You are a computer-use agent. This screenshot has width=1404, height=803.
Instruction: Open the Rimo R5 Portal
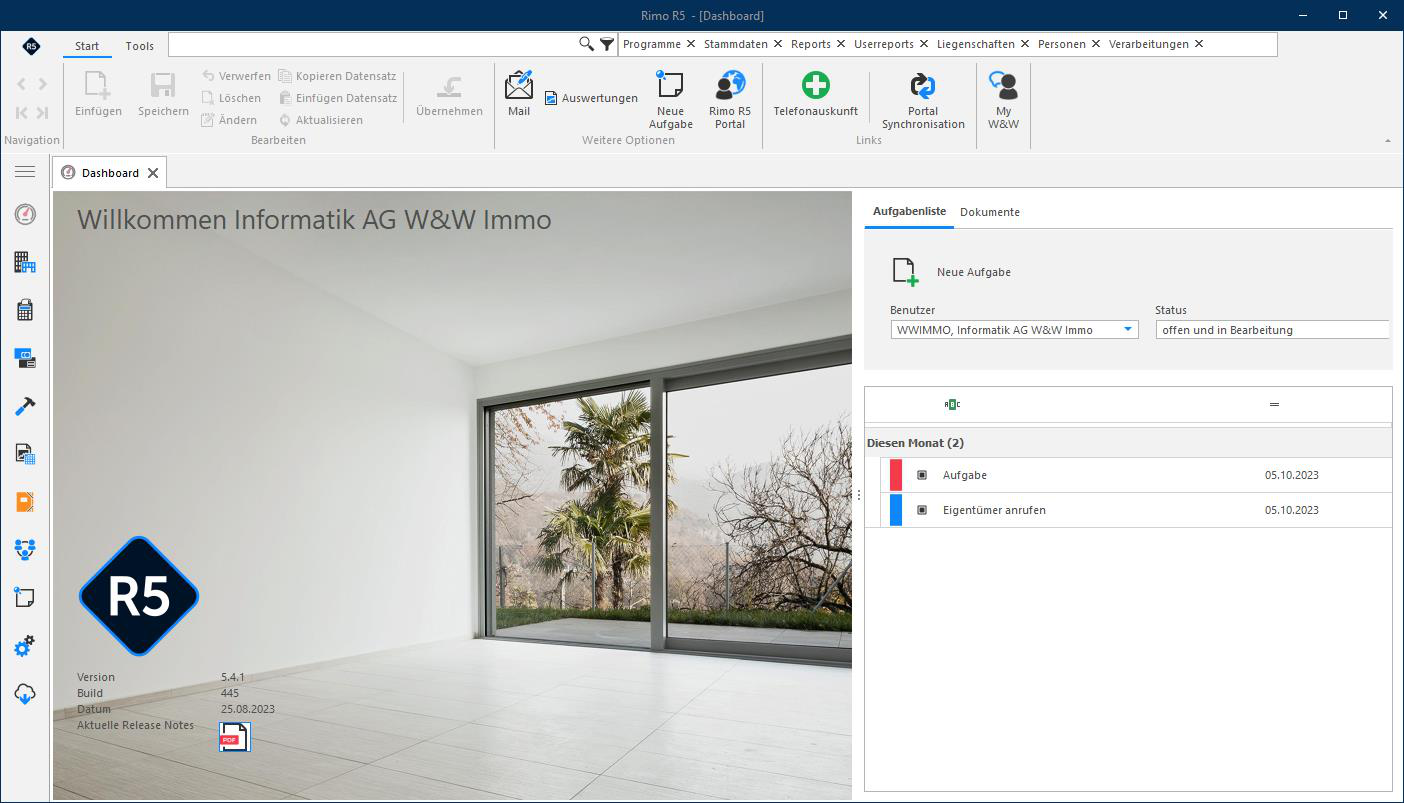[x=730, y=99]
